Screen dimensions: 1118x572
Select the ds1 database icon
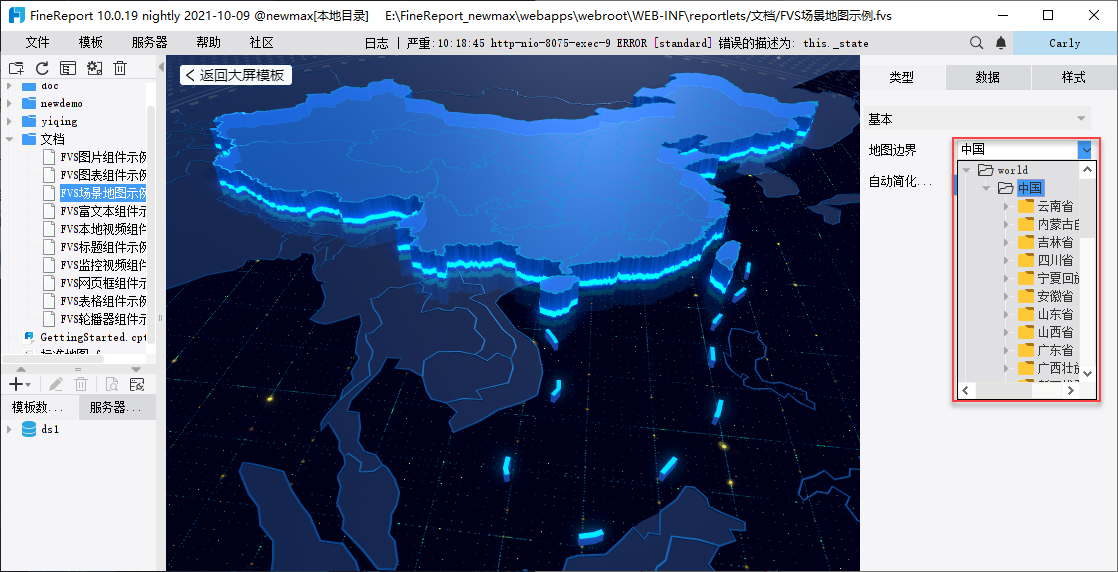coord(29,429)
